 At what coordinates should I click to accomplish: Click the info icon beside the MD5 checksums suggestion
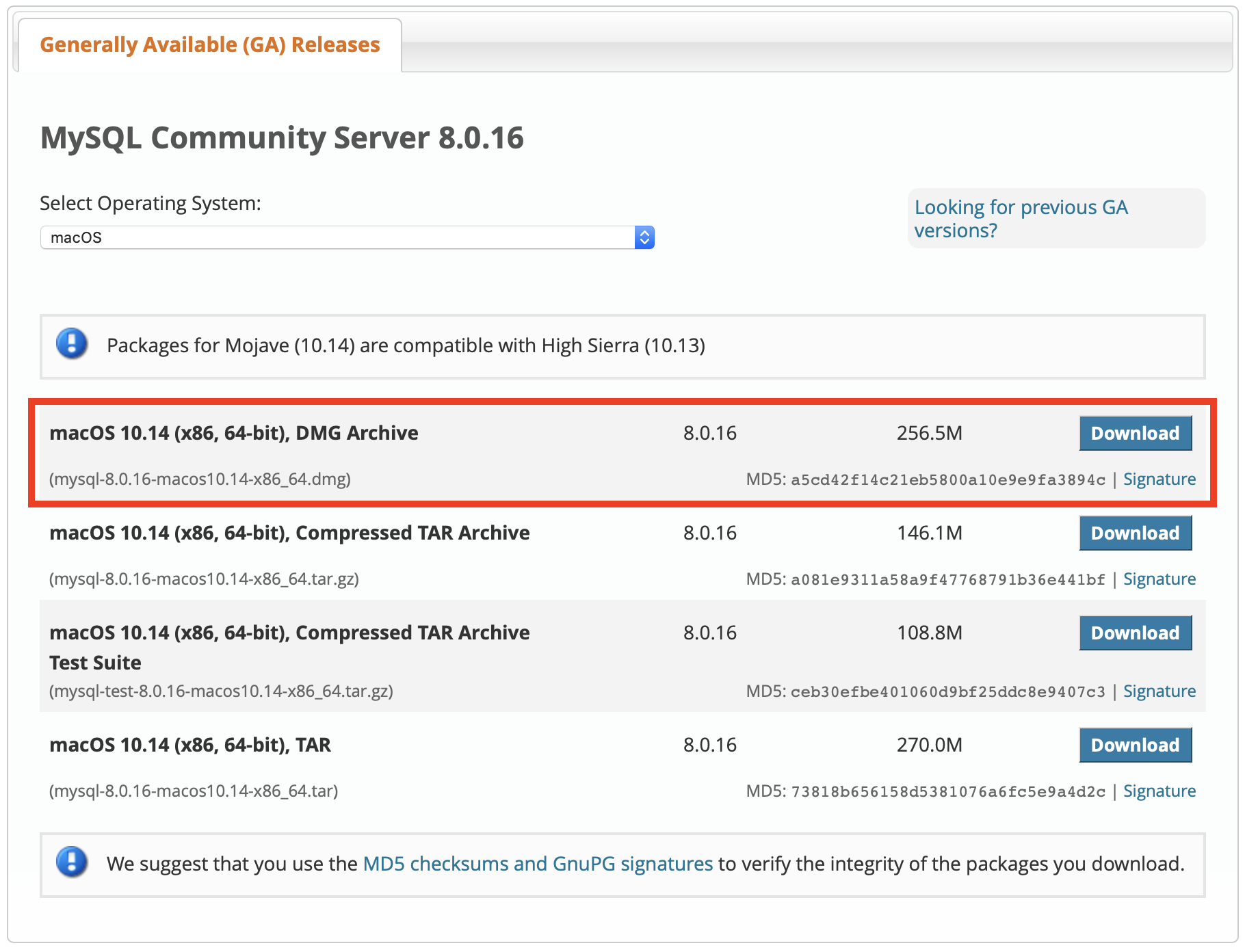pos(72,862)
